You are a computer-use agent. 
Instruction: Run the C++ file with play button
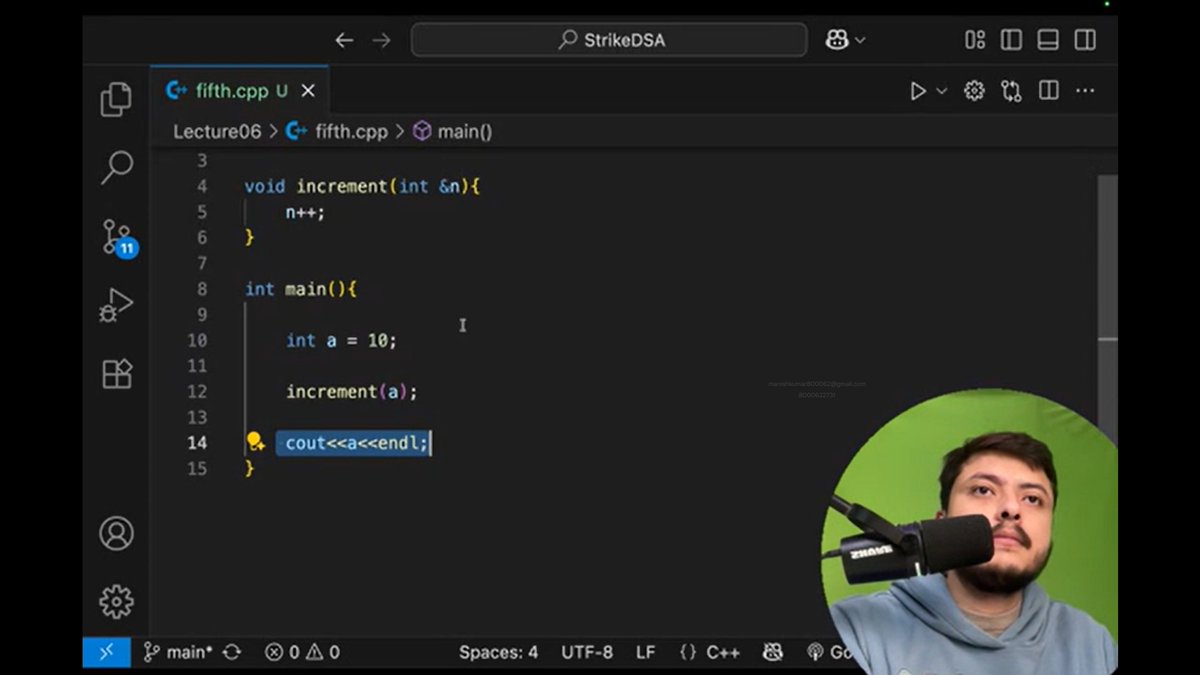(x=917, y=91)
